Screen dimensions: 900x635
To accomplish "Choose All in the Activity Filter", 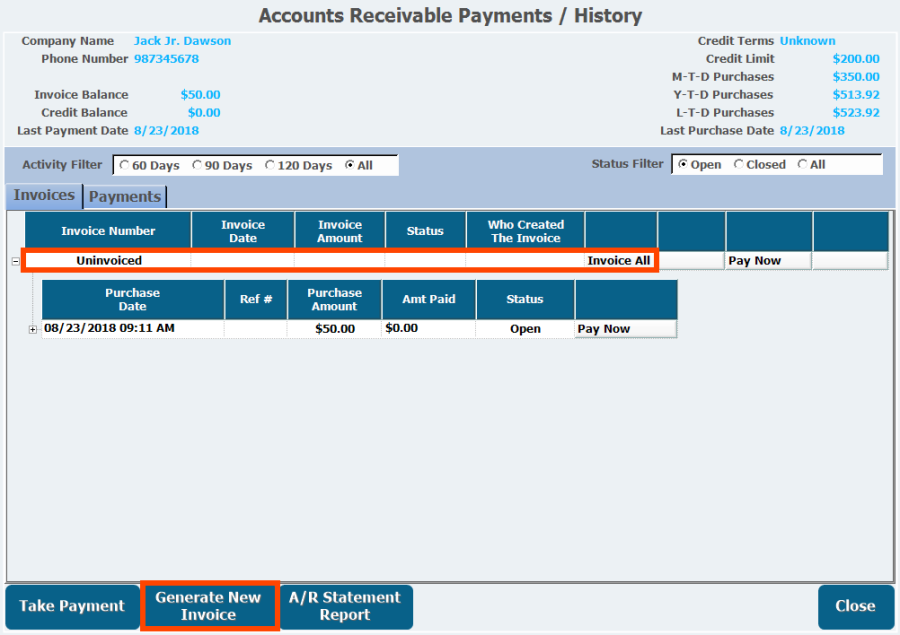I will pyautogui.click(x=349, y=165).
